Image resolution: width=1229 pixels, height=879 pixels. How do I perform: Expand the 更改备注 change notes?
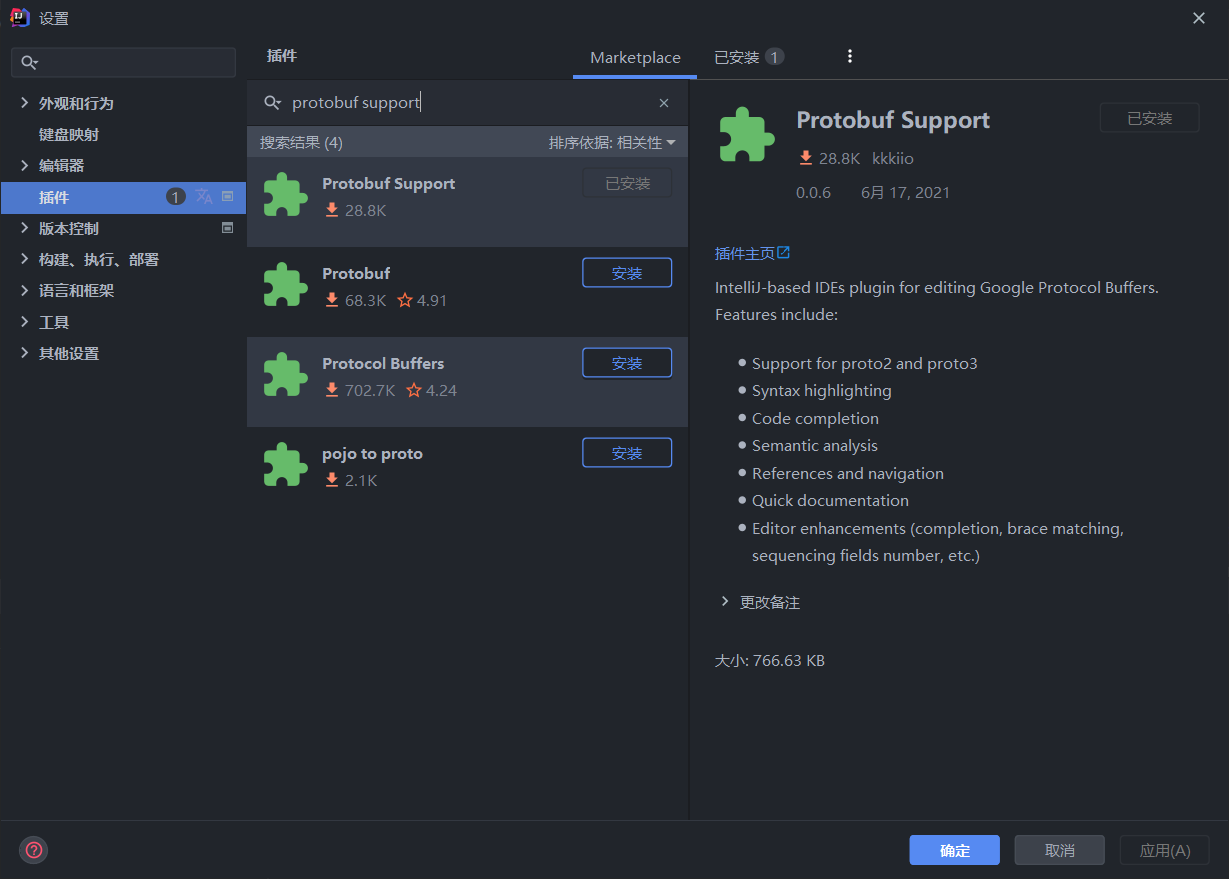pyautogui.click(x=725, y=602)
